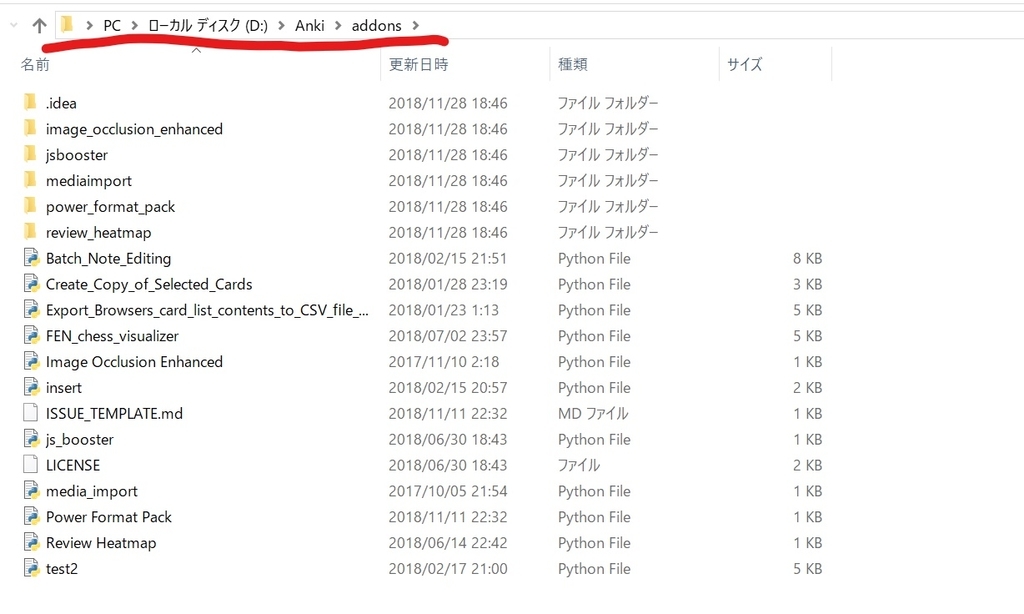Click MD ファイル type cell

592,413
